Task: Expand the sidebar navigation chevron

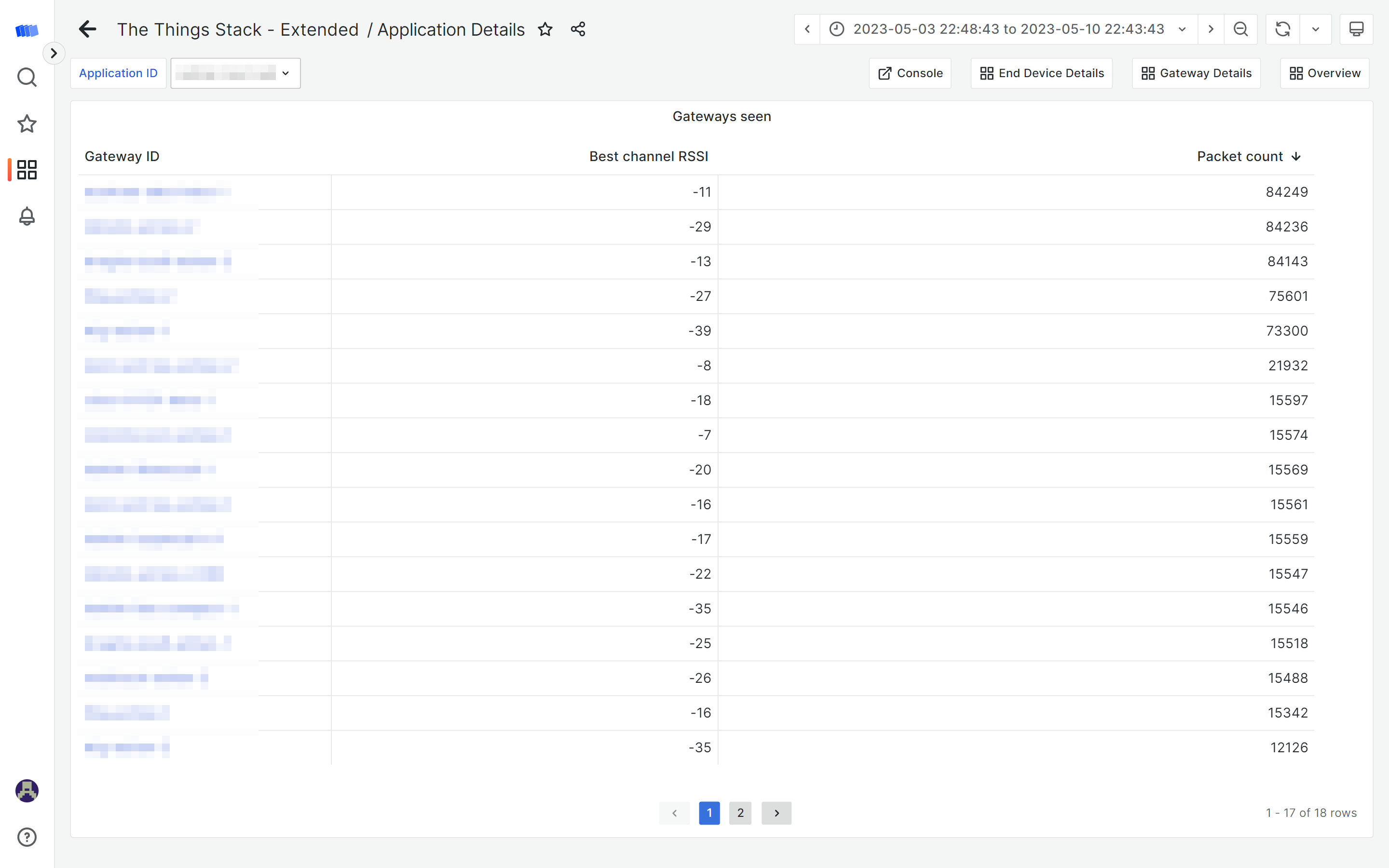Action: pyautogui.click(x=54, y=54)
